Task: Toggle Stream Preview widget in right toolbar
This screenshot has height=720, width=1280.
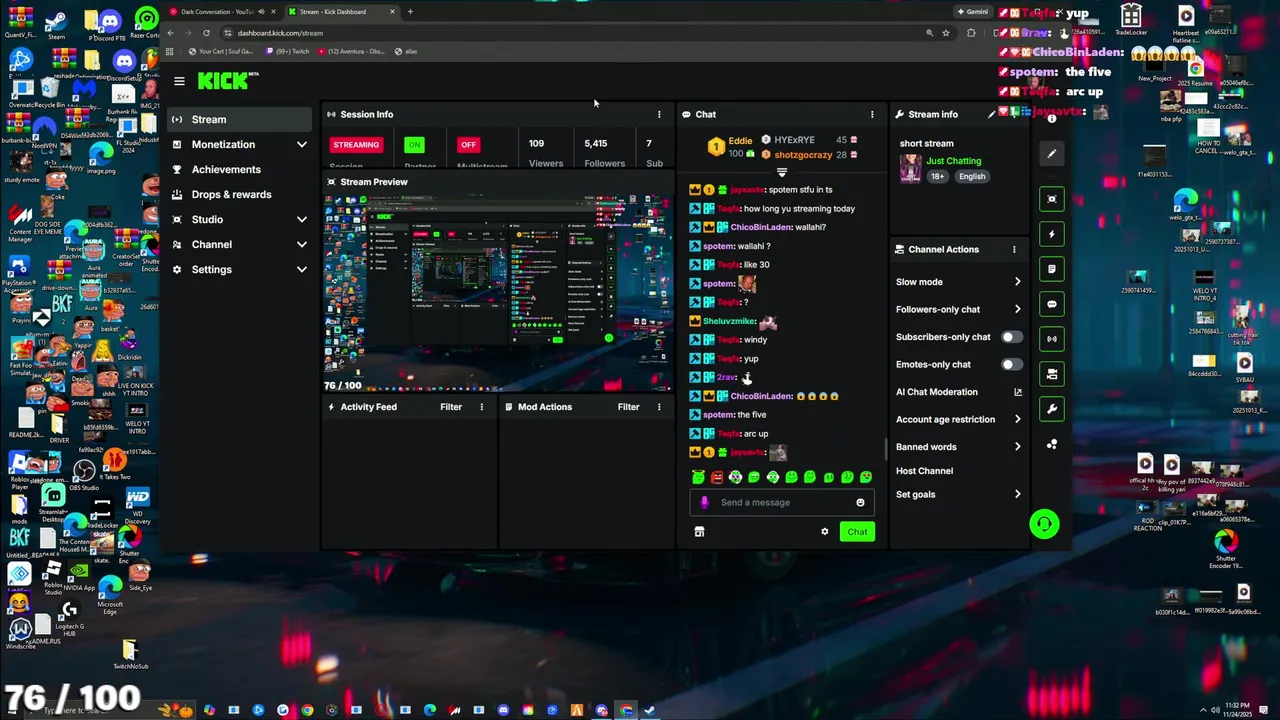Action: pyautogui.click(x=1052, y=199)
